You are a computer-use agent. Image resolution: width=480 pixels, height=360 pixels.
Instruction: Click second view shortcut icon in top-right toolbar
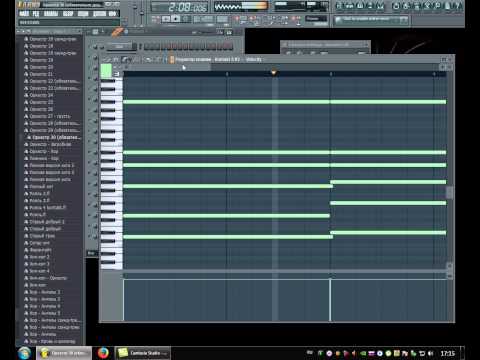(x=350, y=6)
